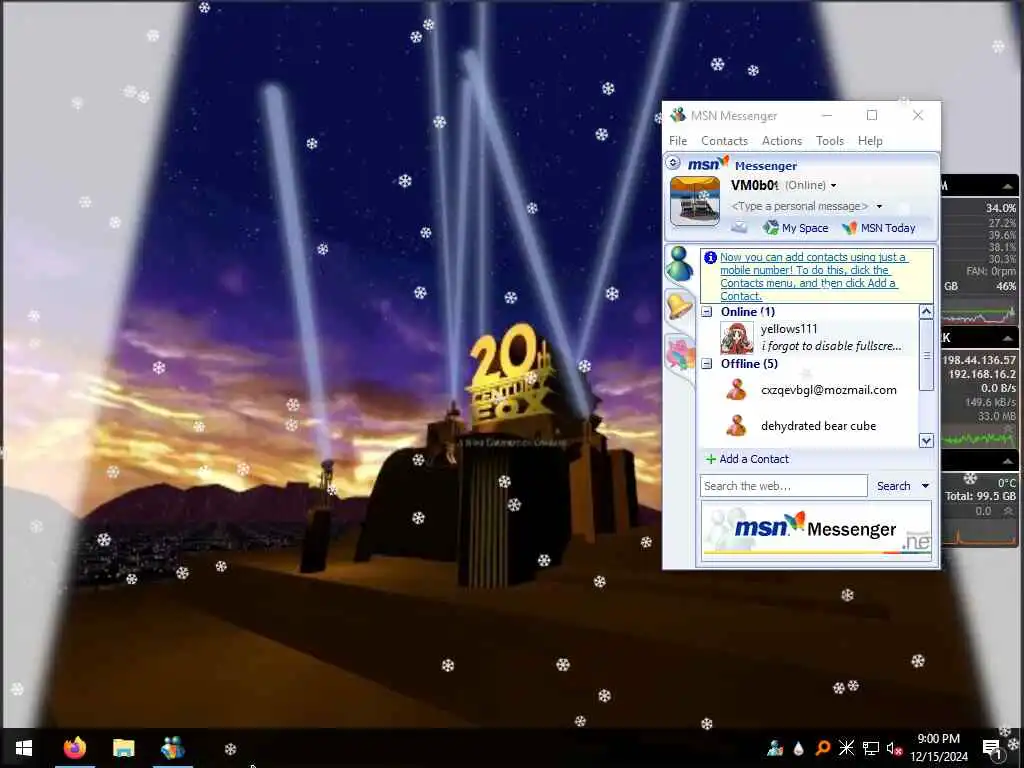Open the Search options dropdown arrow

tap(925, 486)
